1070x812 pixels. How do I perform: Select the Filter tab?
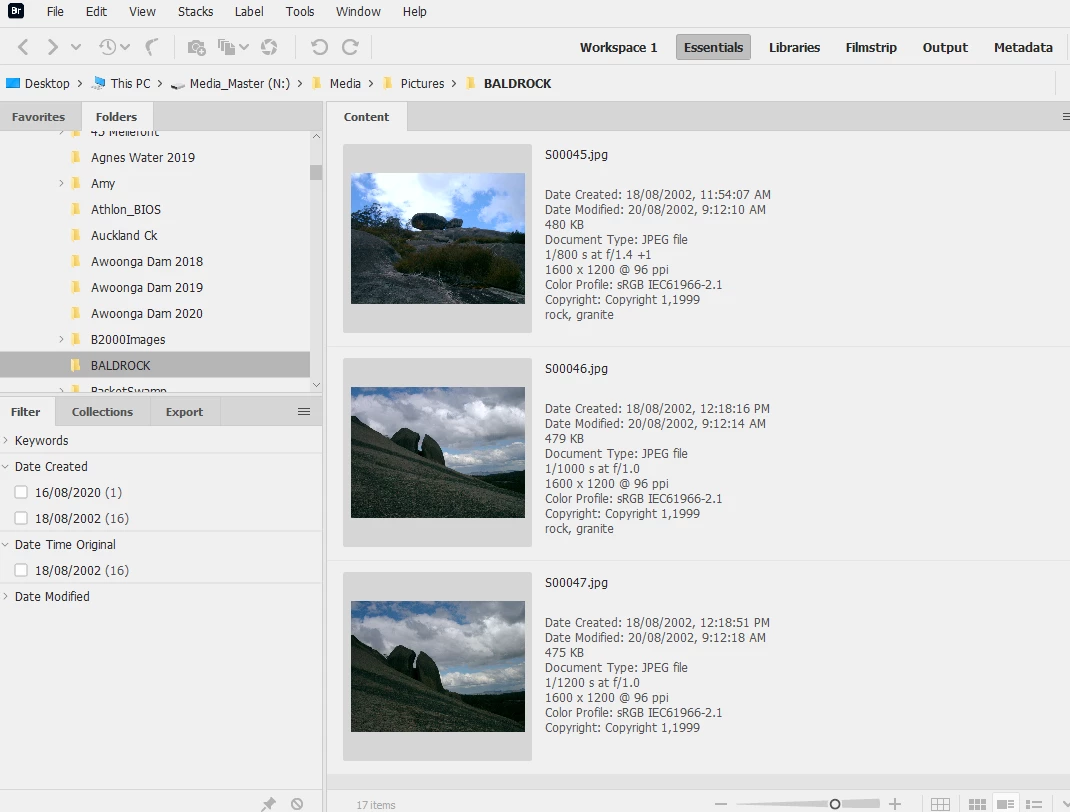tap(25, 411)
